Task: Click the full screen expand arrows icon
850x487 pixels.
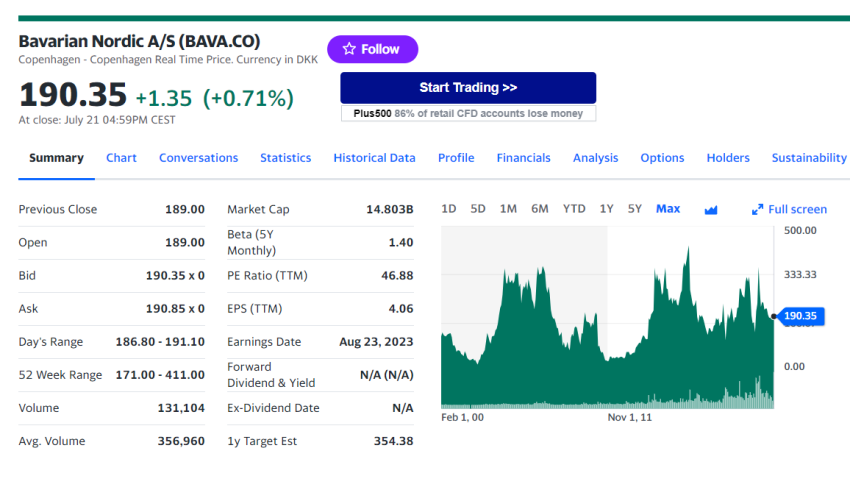Action: click(x=757, y=209)
